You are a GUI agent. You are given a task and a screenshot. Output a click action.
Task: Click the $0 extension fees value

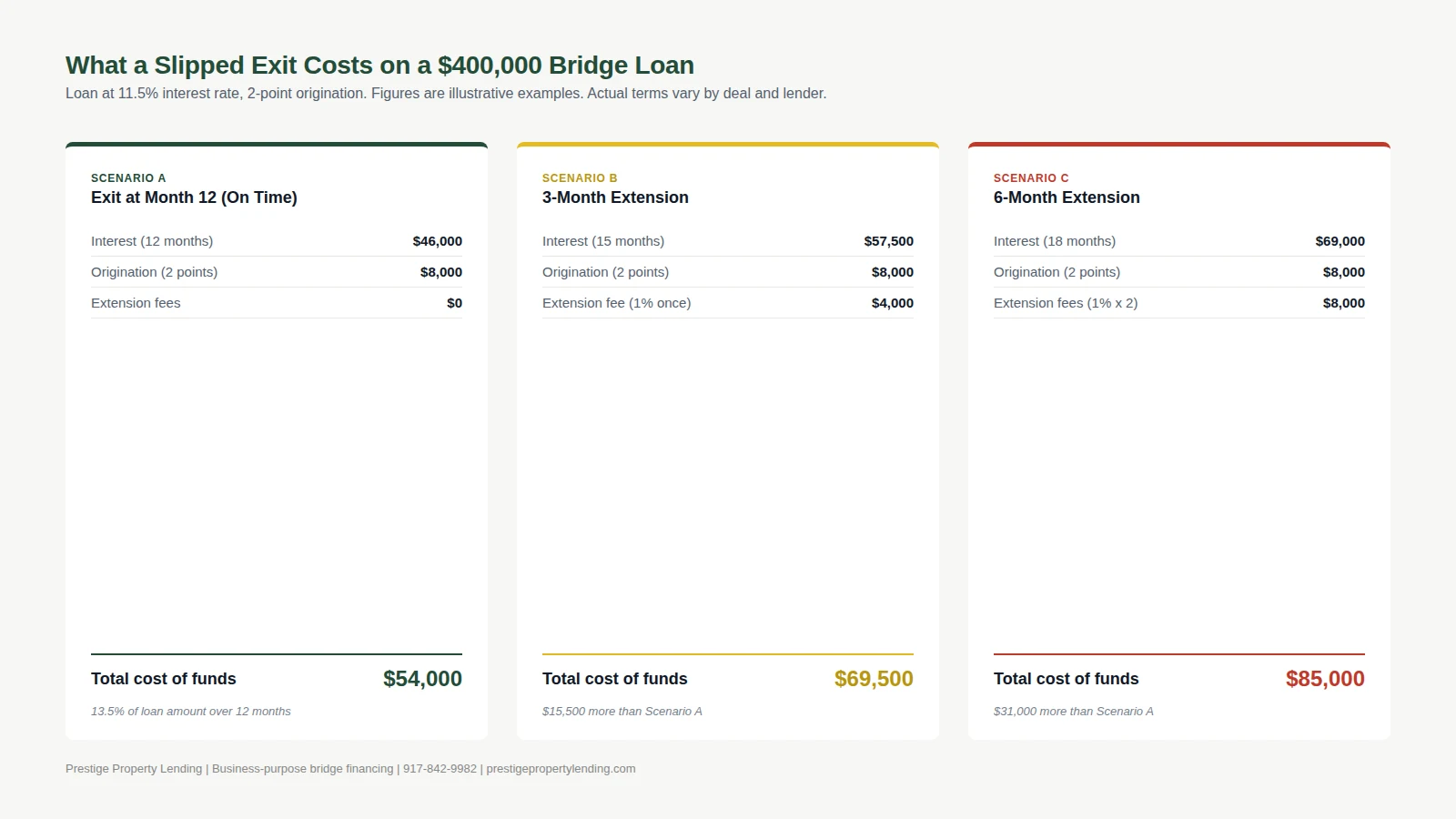[x=454, y=303]
